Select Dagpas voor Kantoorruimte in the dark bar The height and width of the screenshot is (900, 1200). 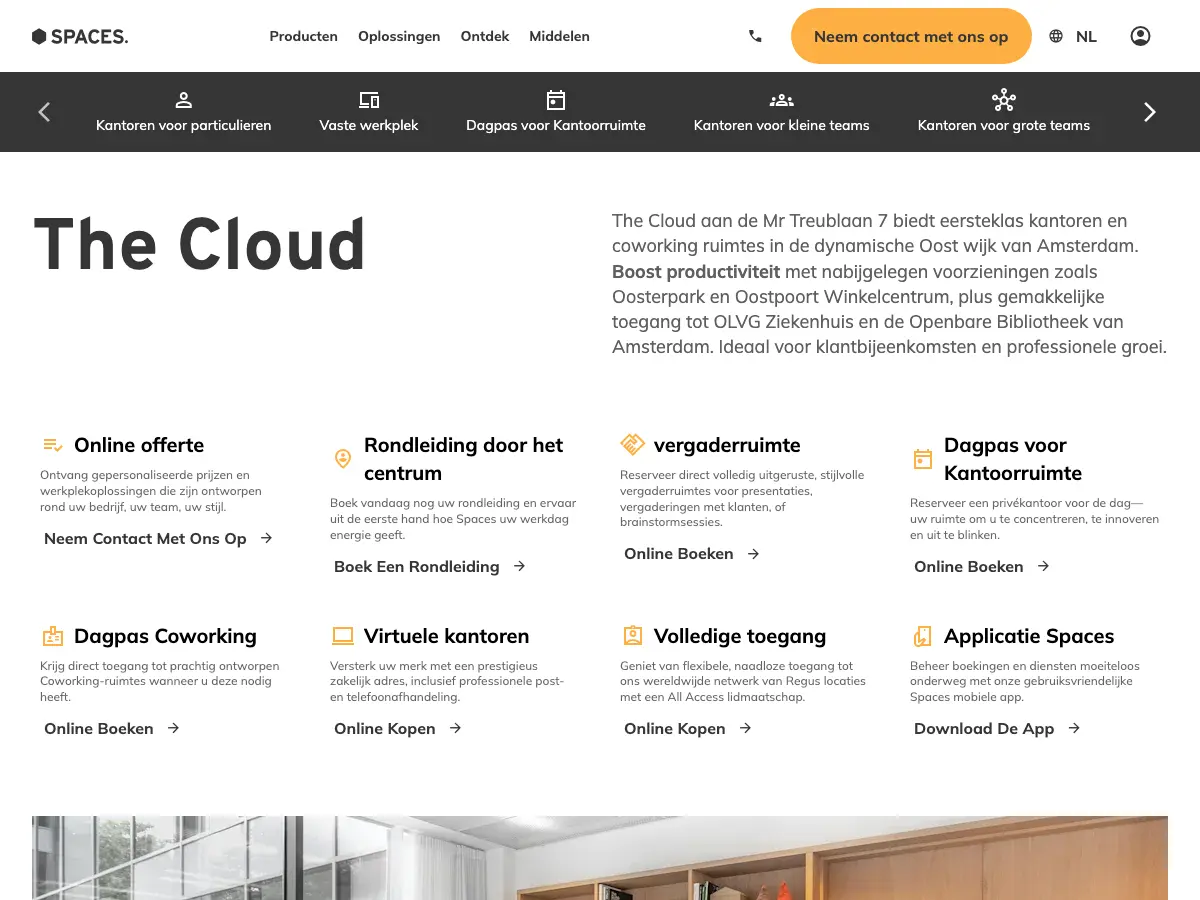pyautogui.click(x=556, y=112)
